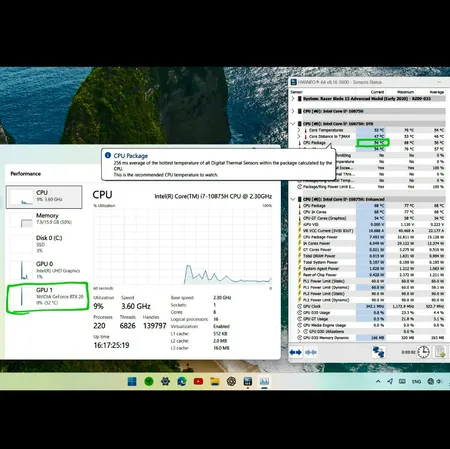This screenshot has height=449, width=450.
Task: Click HWiNFO clock reset timer icon
Action: pyautogui.click(x=423, y=352)
